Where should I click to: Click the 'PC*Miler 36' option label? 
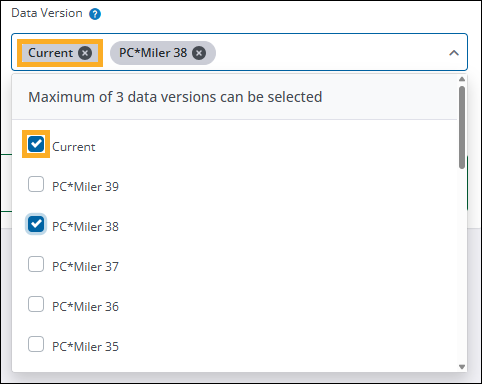(x=85, y=307)
